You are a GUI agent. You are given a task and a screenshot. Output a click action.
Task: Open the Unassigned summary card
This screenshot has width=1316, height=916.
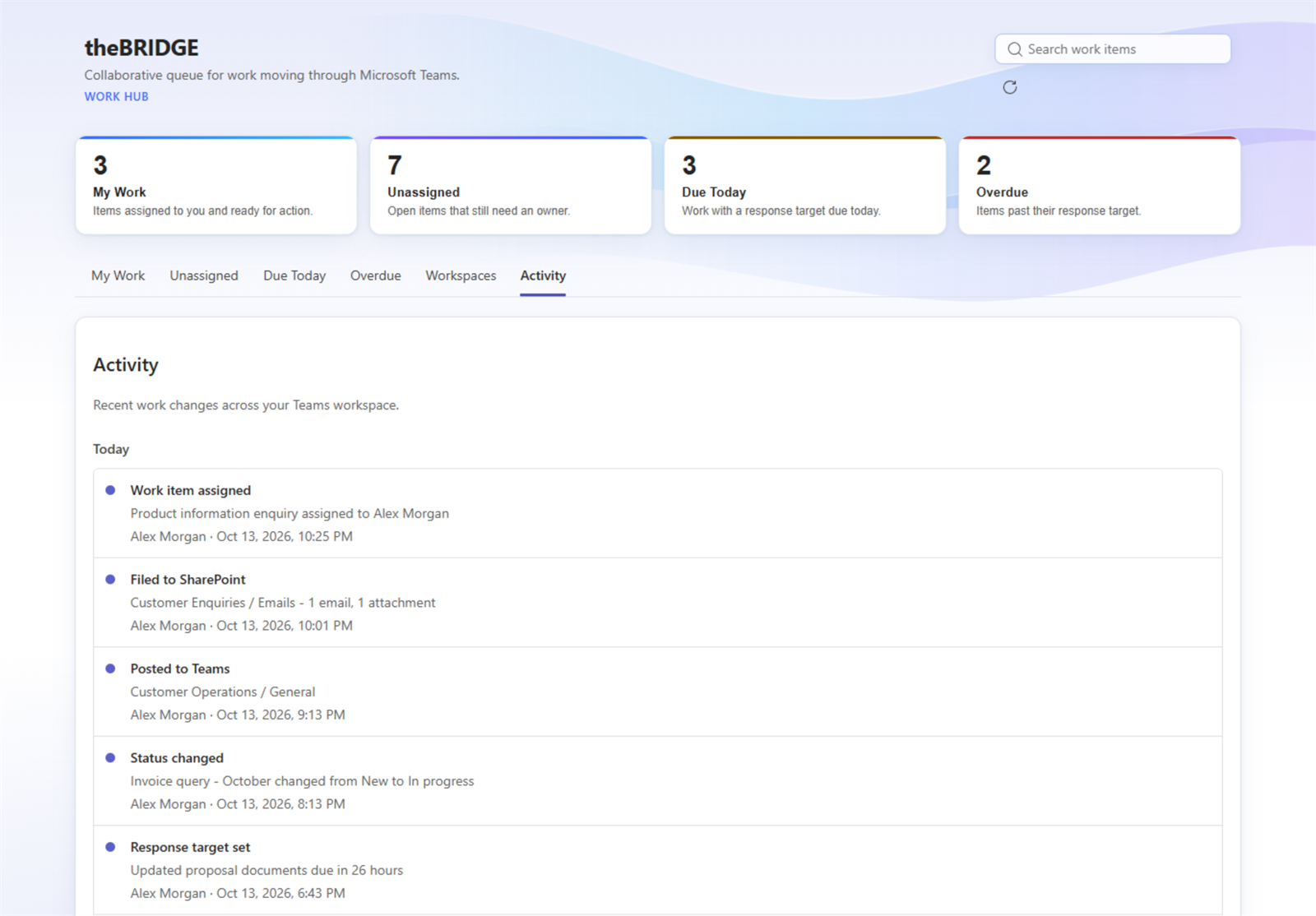coord(511,186)
